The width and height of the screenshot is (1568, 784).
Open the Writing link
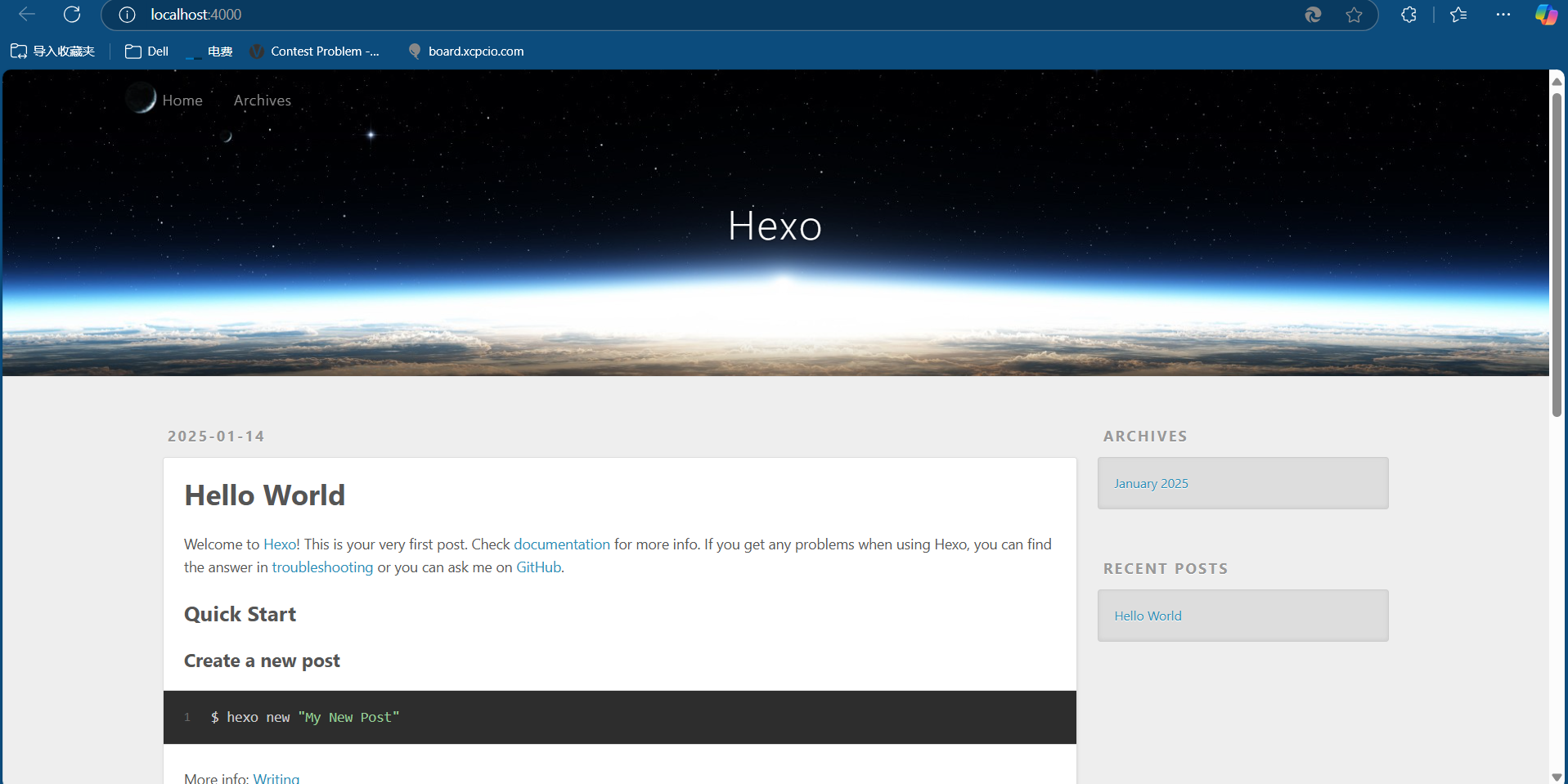pyautogui.click(x=276, y=778)
